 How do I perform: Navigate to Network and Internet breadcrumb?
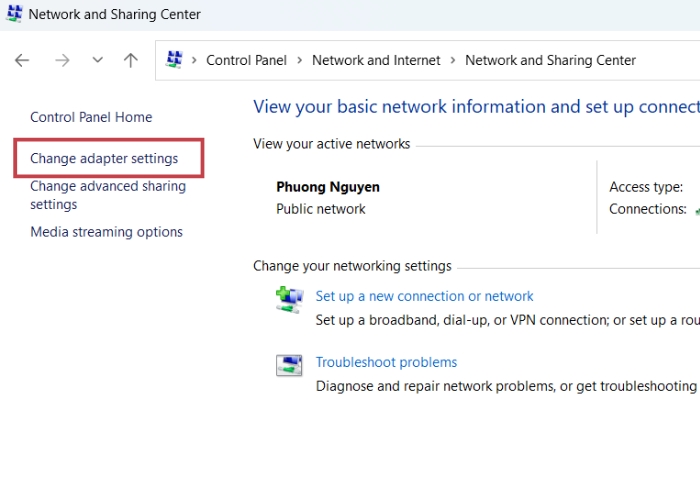[x=376, y=60]
